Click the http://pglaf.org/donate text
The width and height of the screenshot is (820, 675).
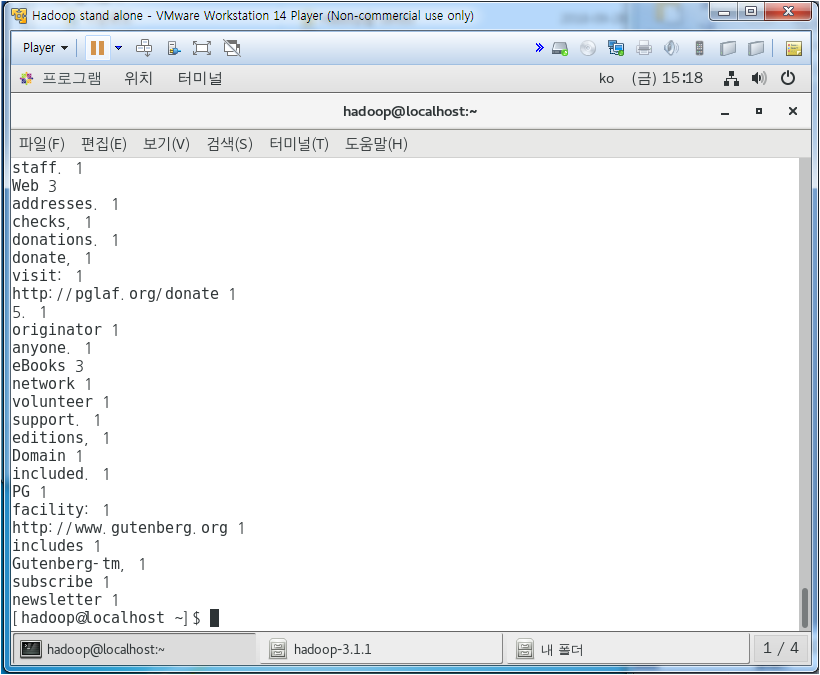coord(115,294)
